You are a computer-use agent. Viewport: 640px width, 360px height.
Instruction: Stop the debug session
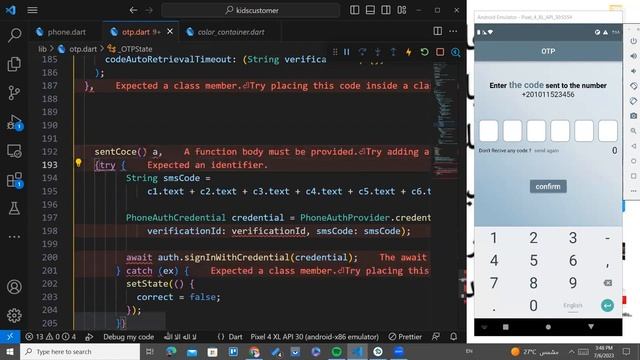[440, 52]
